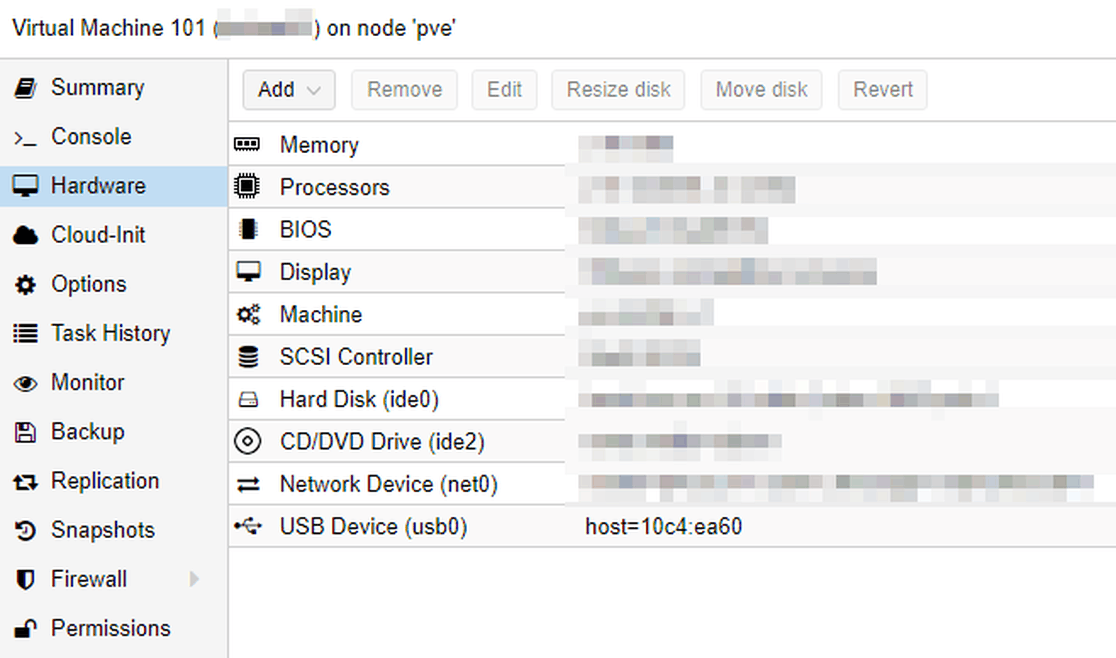This screenshot has width=1116, height=658.
Task: Select the Network Device (net0) entry
Action: click(x=672, y=484)
